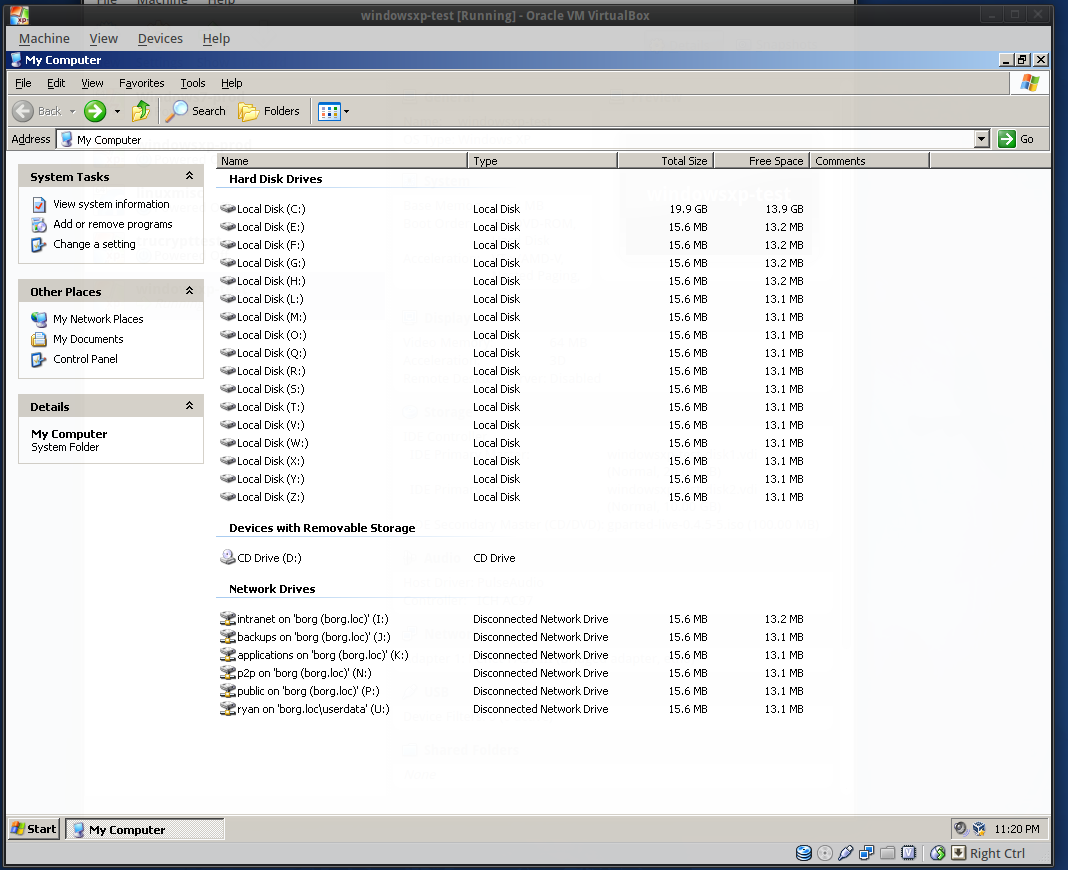Image resolution: width=1068 pixels, height=870 pixels.
Task: Click Network Drives group header
Action: coord(272,589)
